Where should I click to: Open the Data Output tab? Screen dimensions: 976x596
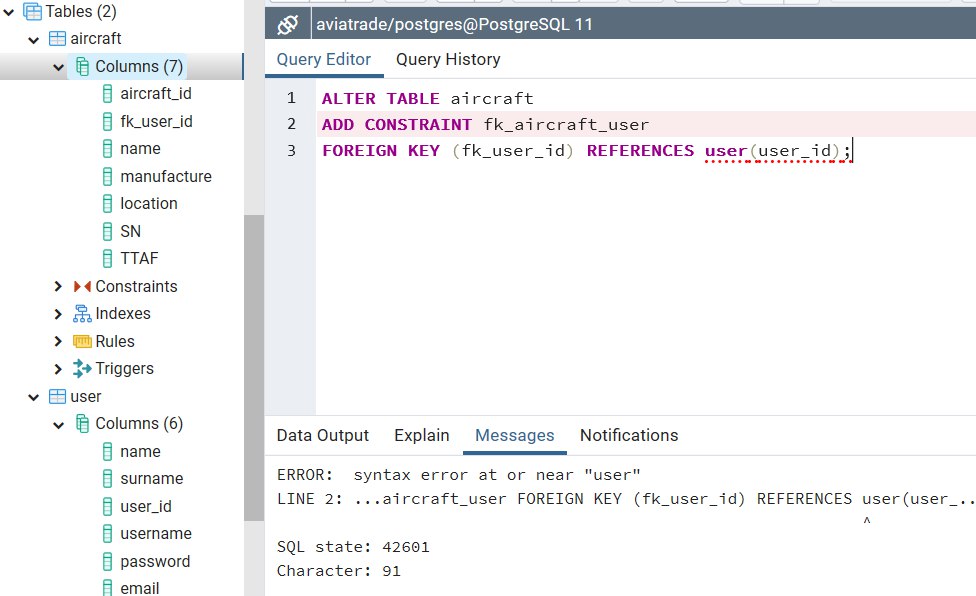tap(322, 435)
